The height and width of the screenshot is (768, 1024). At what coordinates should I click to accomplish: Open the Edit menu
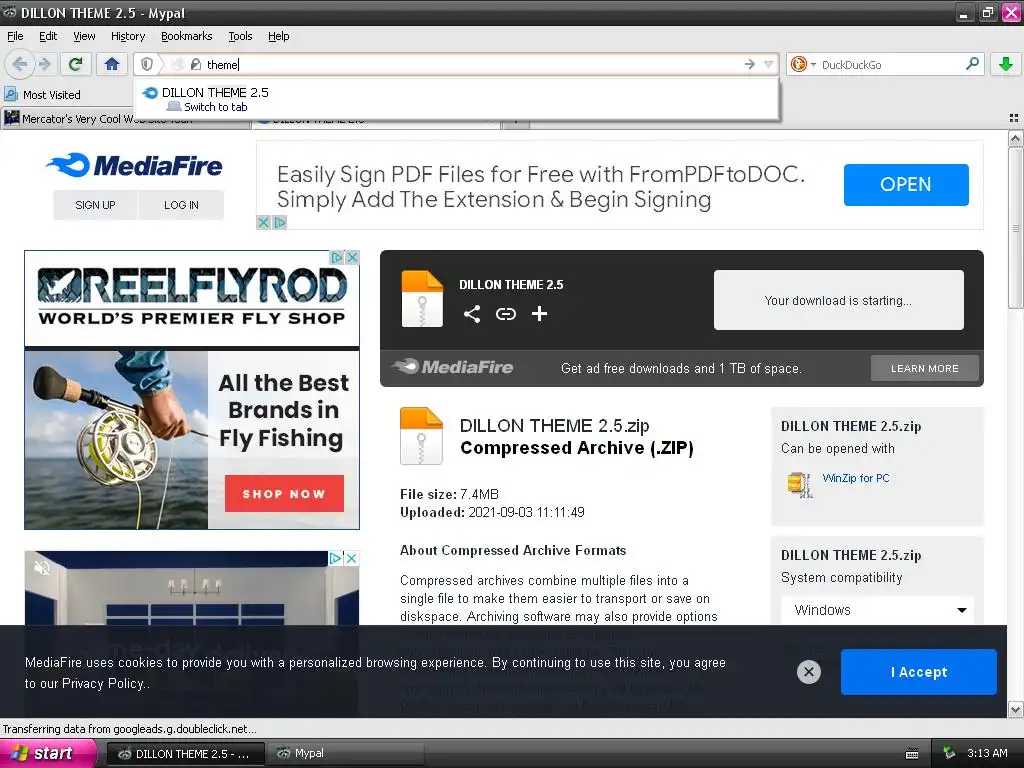pos(48,36)
